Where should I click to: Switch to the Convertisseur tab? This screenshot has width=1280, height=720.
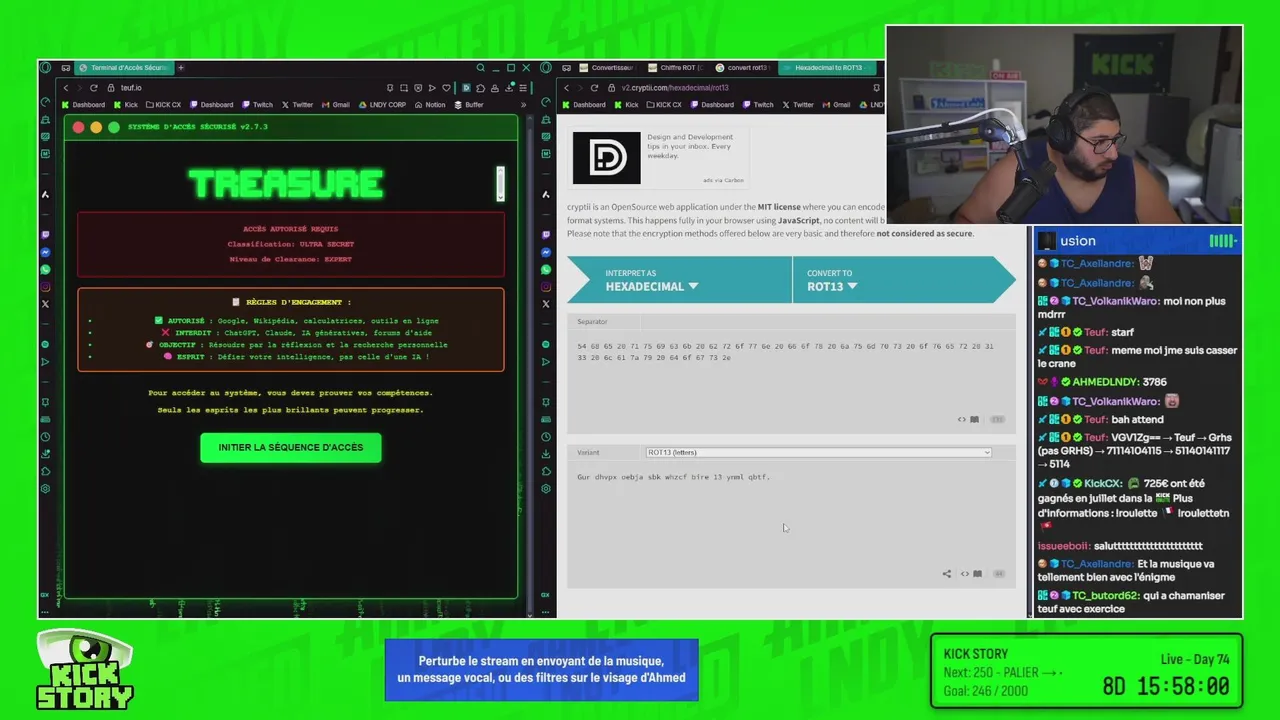tap(606, 68)
